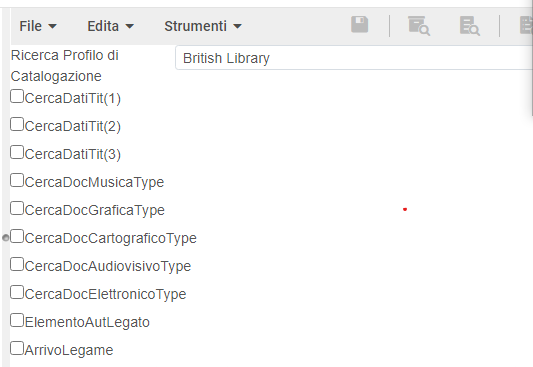Image resolution: width=533 pixels, height=367 pixels.
Task: Click the document search magnifier icon
Action: (x=470, y=26)
